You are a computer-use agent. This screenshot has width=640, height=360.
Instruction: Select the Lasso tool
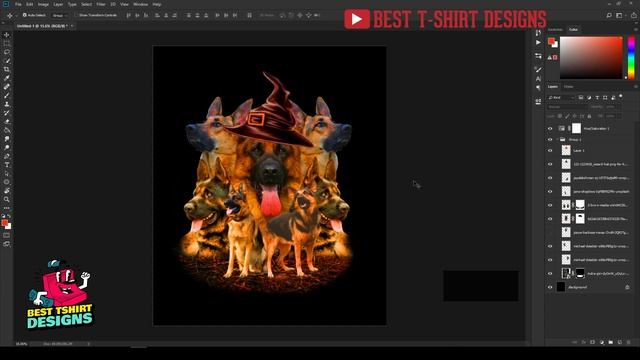[x=7, y=52]
